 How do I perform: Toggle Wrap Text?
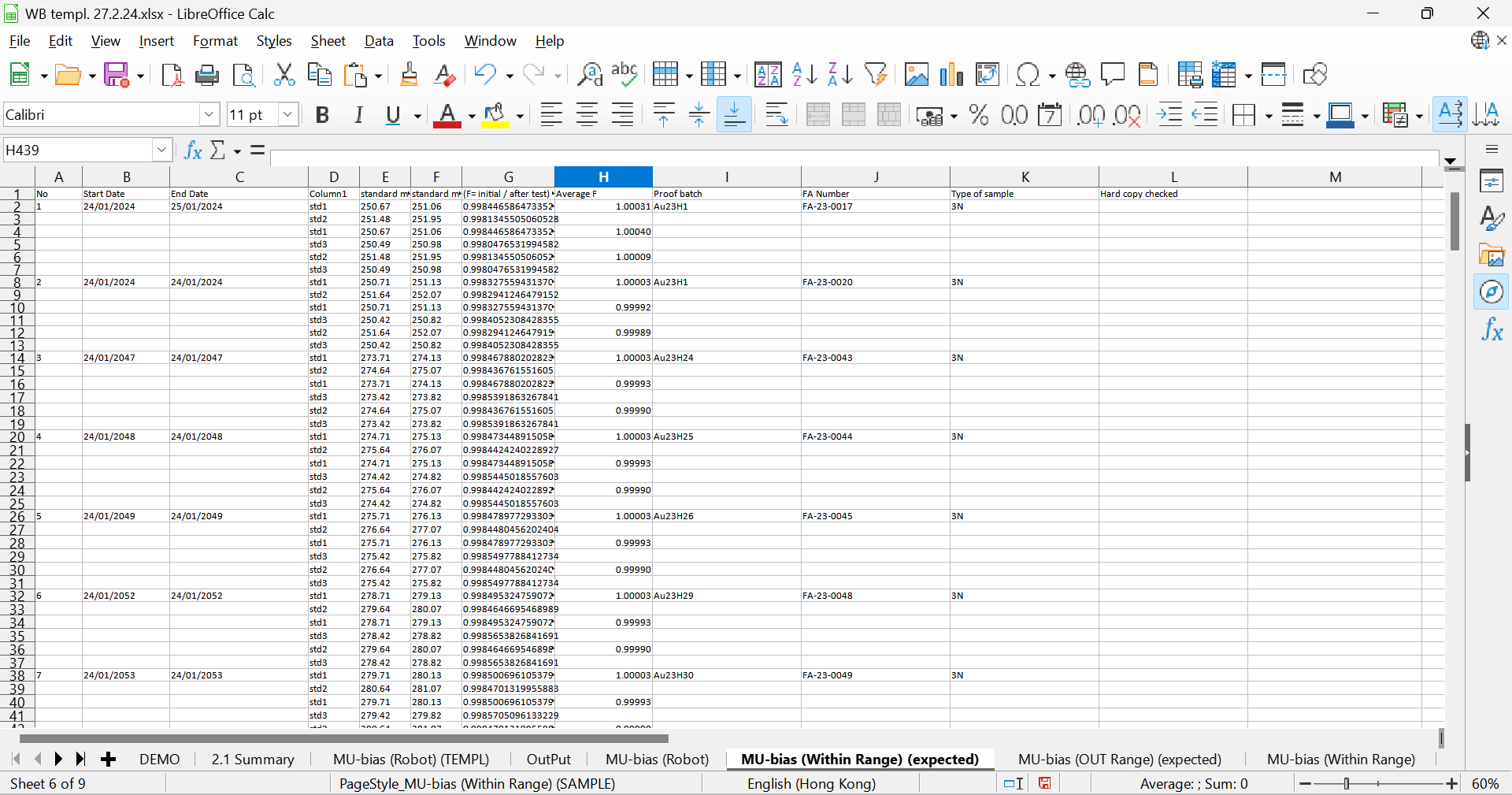pos(776,115)
